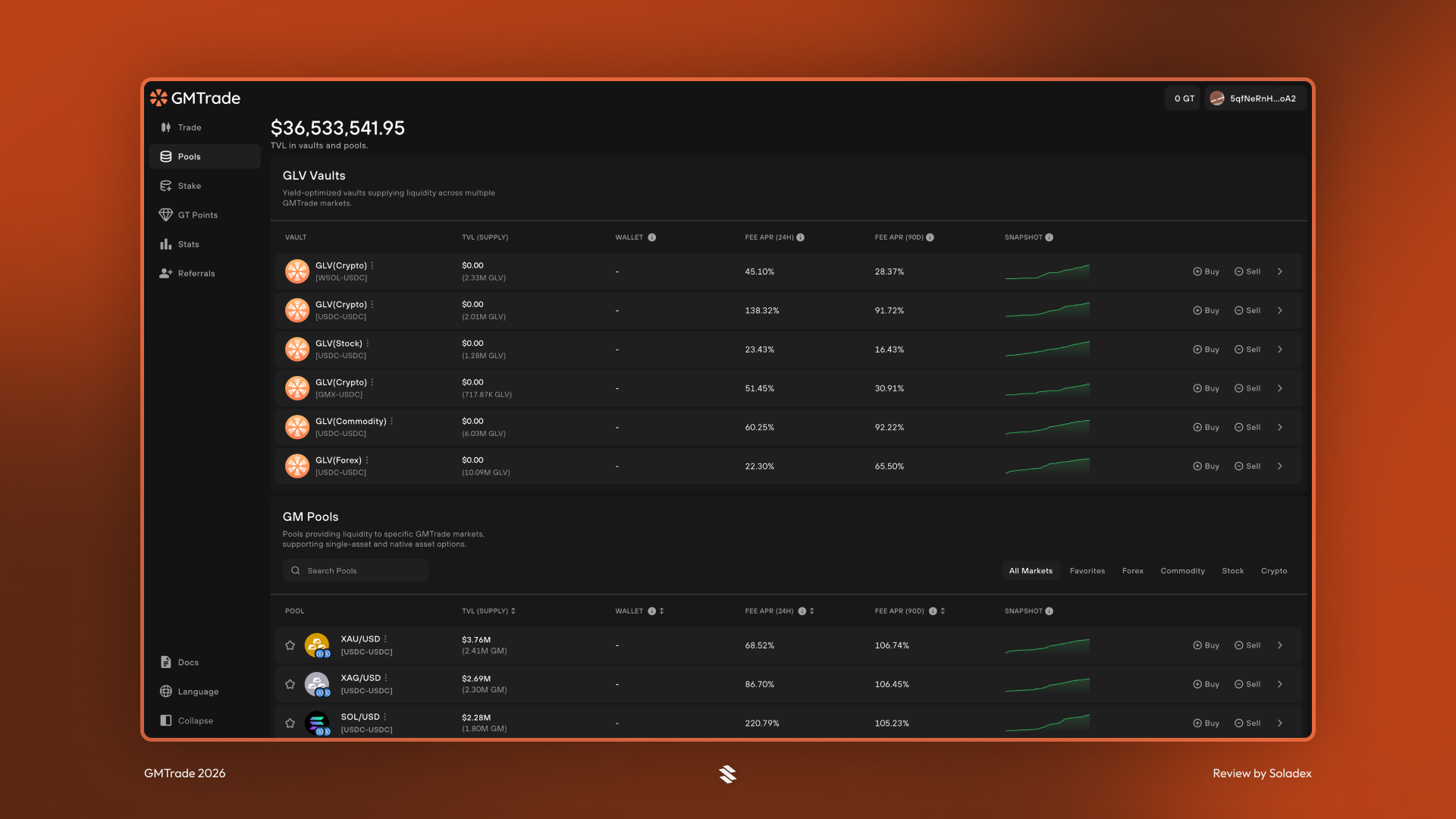Favorite the XAU/USD pool star
1456x819 pixels.
click(290, 645)
